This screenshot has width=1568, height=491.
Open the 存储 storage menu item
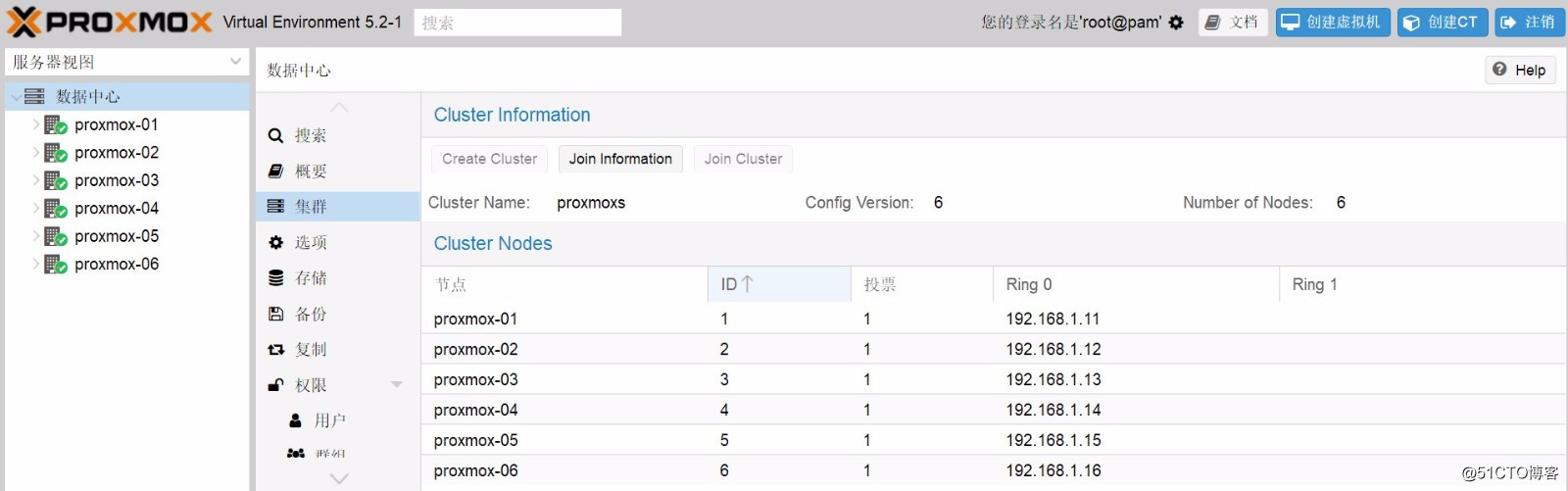[338, 278]
